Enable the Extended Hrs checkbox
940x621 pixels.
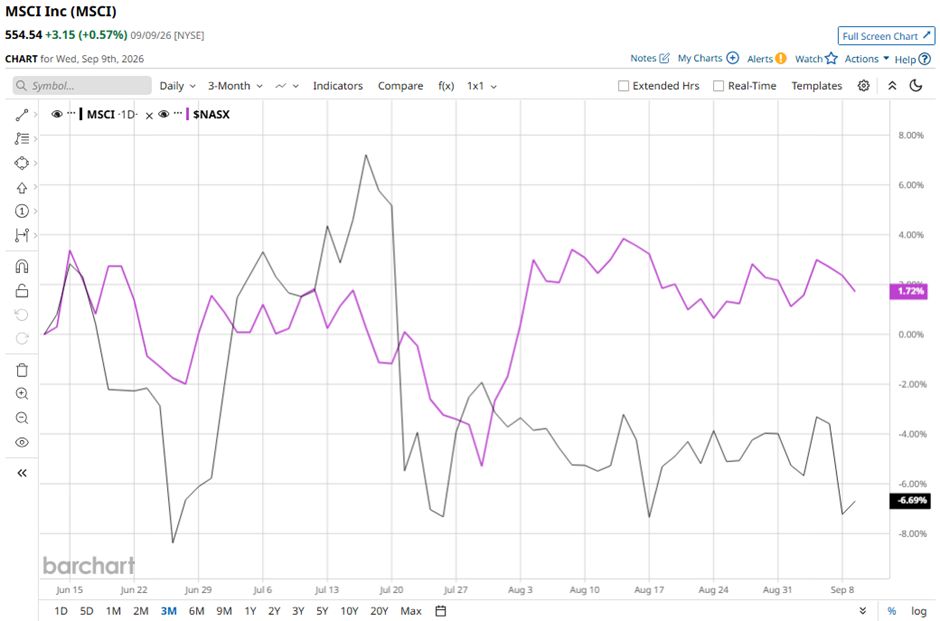tap(623, 86)
